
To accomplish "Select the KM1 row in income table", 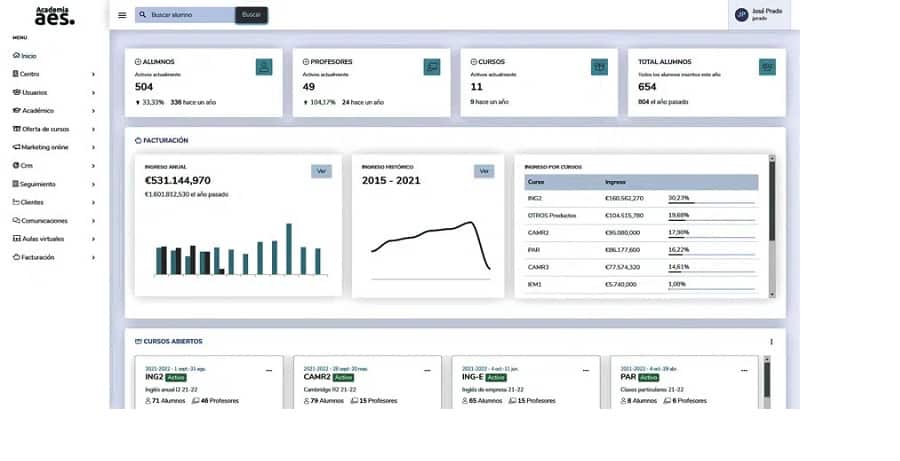I will [x=641, y=285].
